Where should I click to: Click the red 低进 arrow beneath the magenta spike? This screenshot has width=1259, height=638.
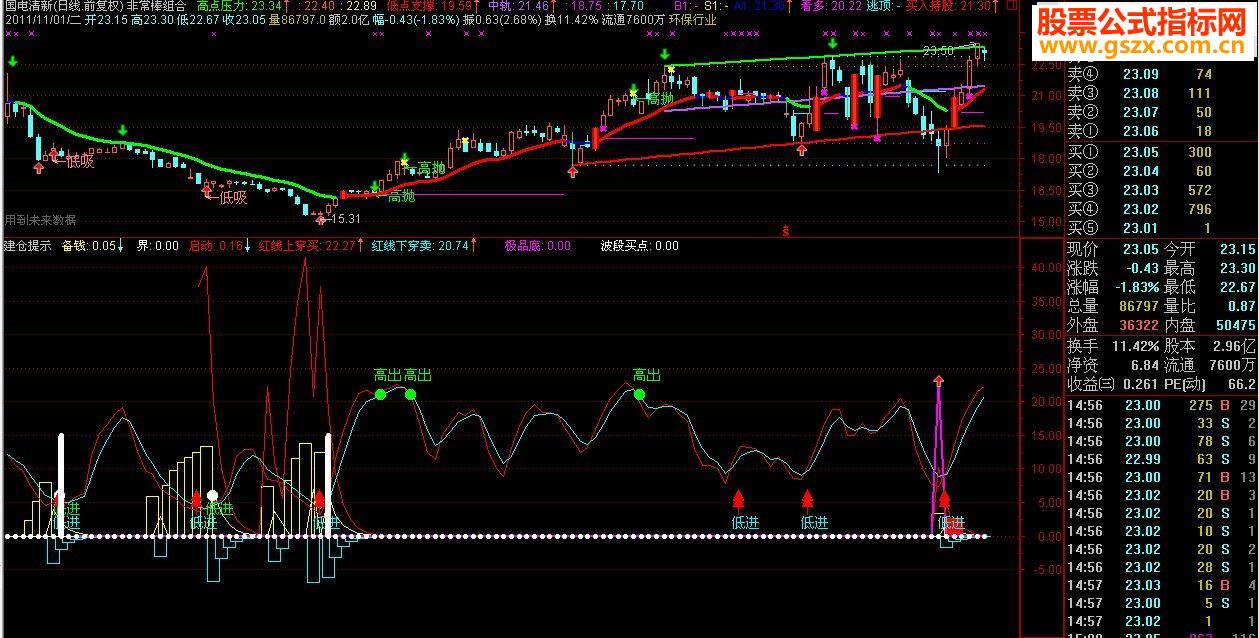pos(944,501)
